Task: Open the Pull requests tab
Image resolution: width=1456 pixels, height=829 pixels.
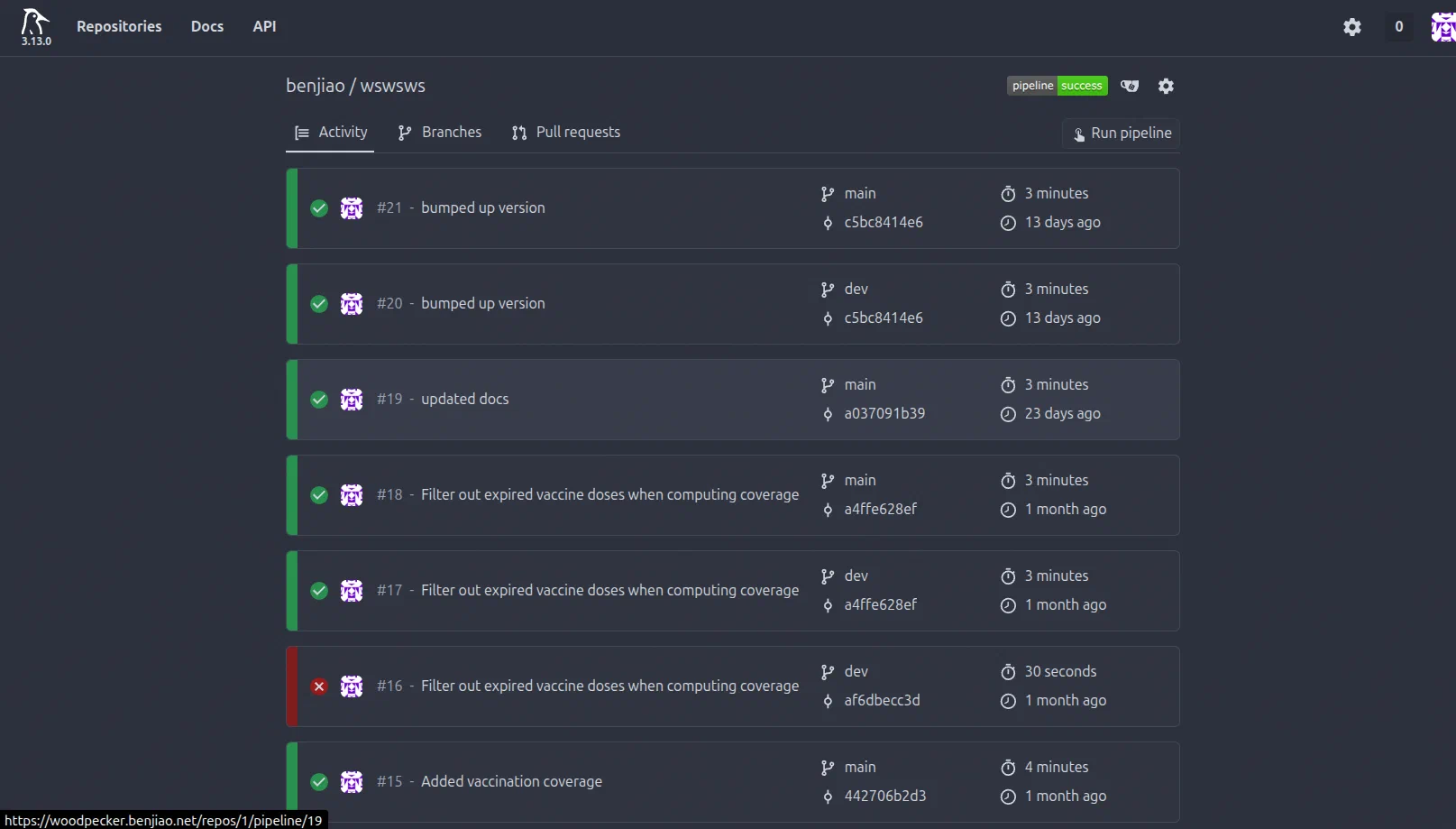Action: pos(566,133)
